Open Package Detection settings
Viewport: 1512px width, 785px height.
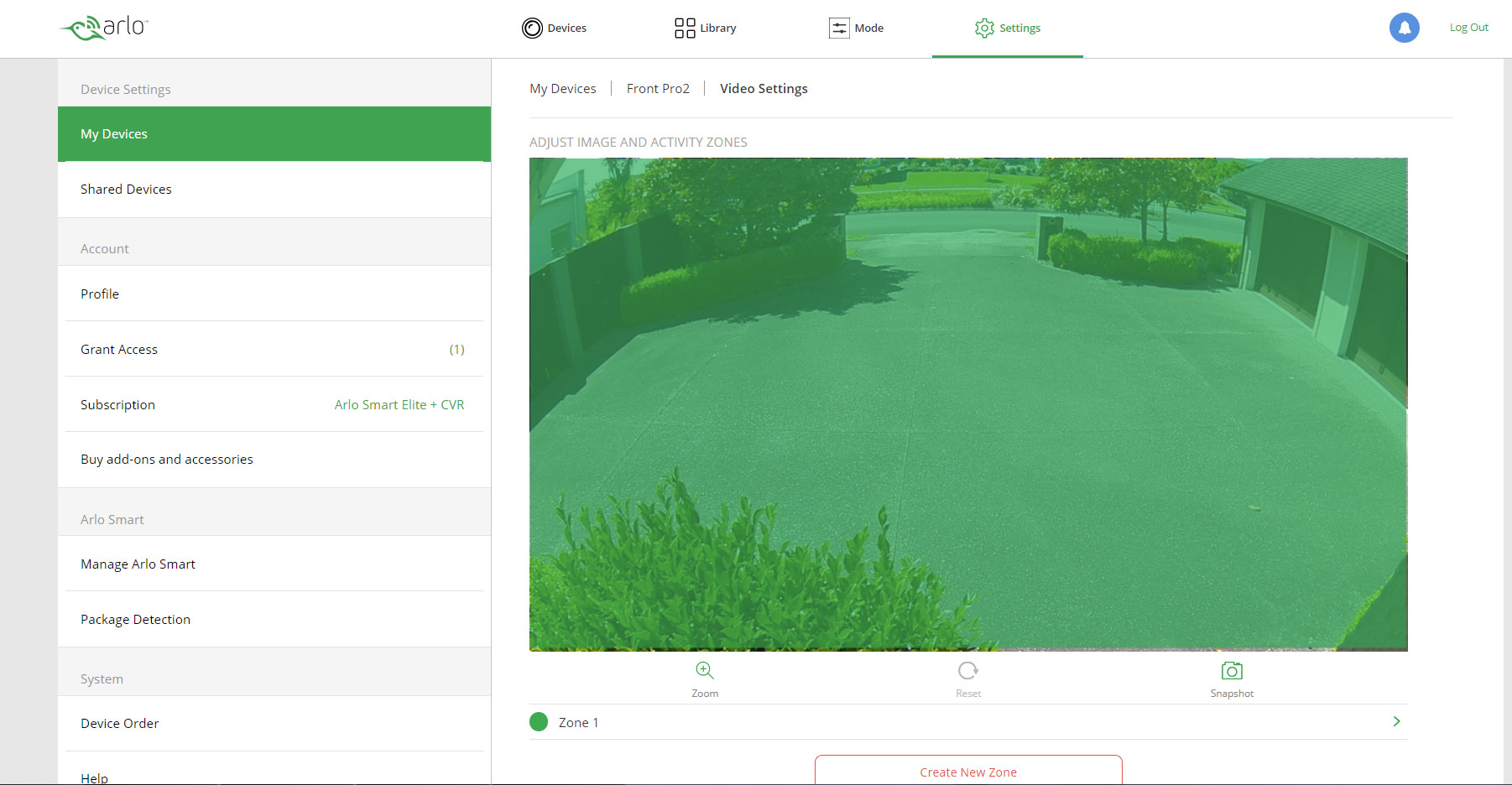135,620
